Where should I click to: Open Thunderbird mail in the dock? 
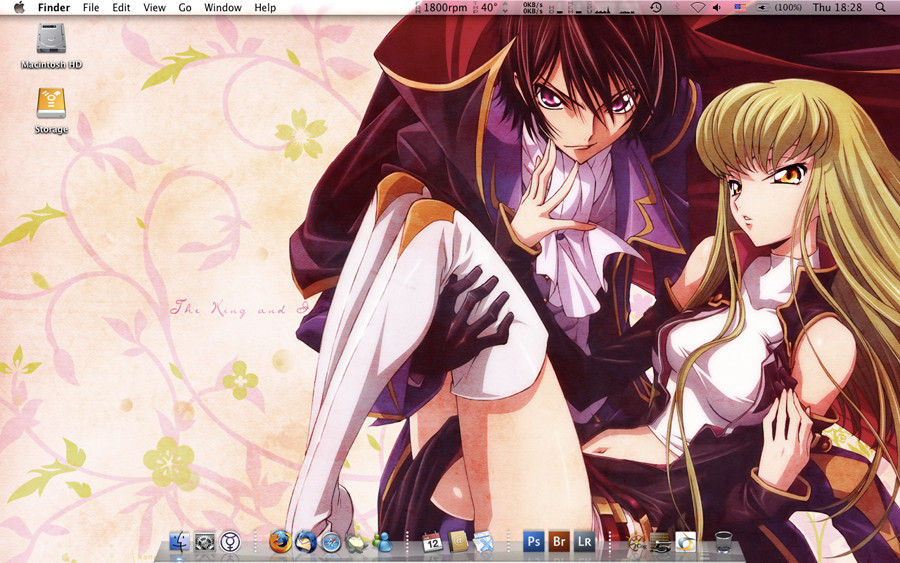click(x=305, y=542)
